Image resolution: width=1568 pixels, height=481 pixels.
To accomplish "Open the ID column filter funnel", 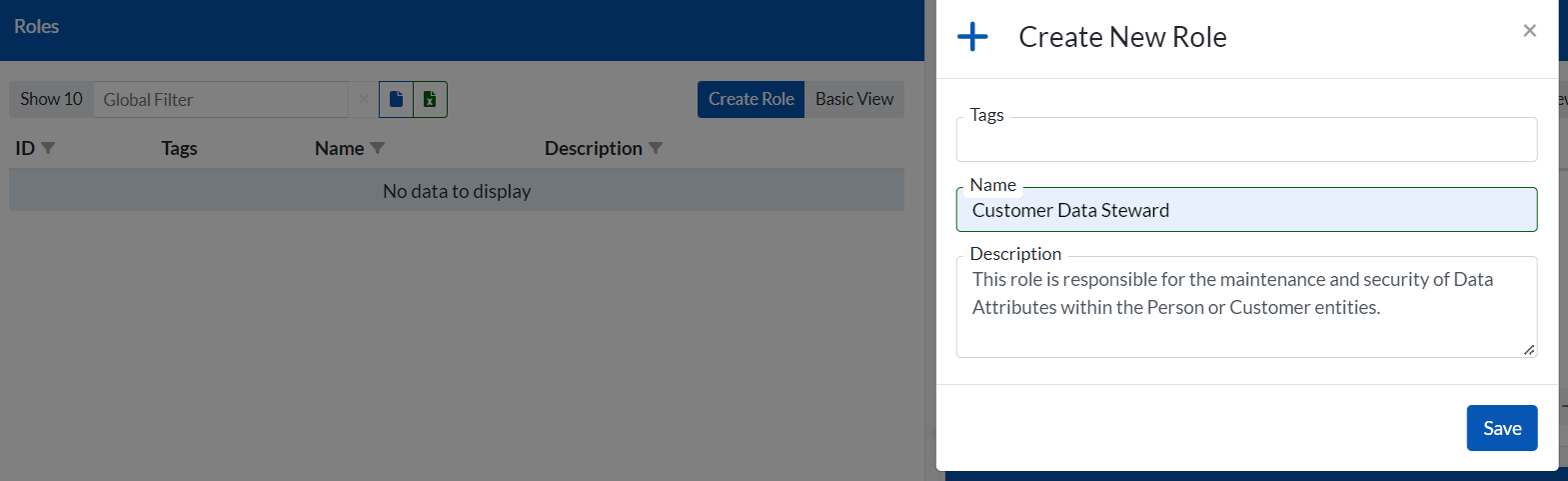I will pyautogui.click(x=48, y=148).
